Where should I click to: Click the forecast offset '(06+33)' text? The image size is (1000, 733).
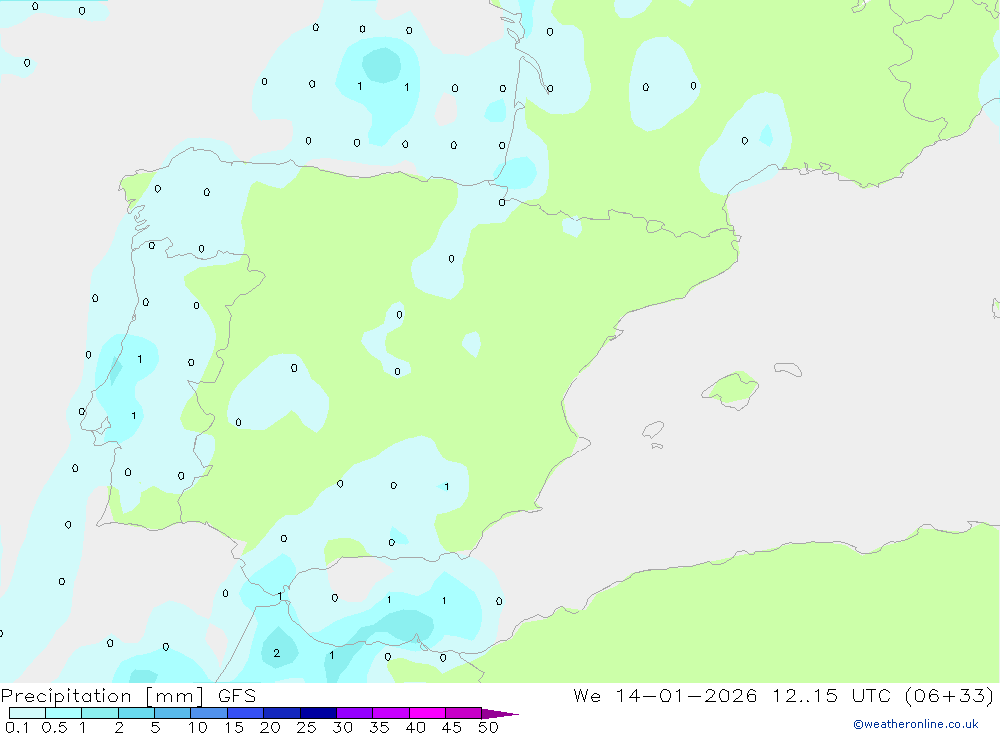[949, 695]
